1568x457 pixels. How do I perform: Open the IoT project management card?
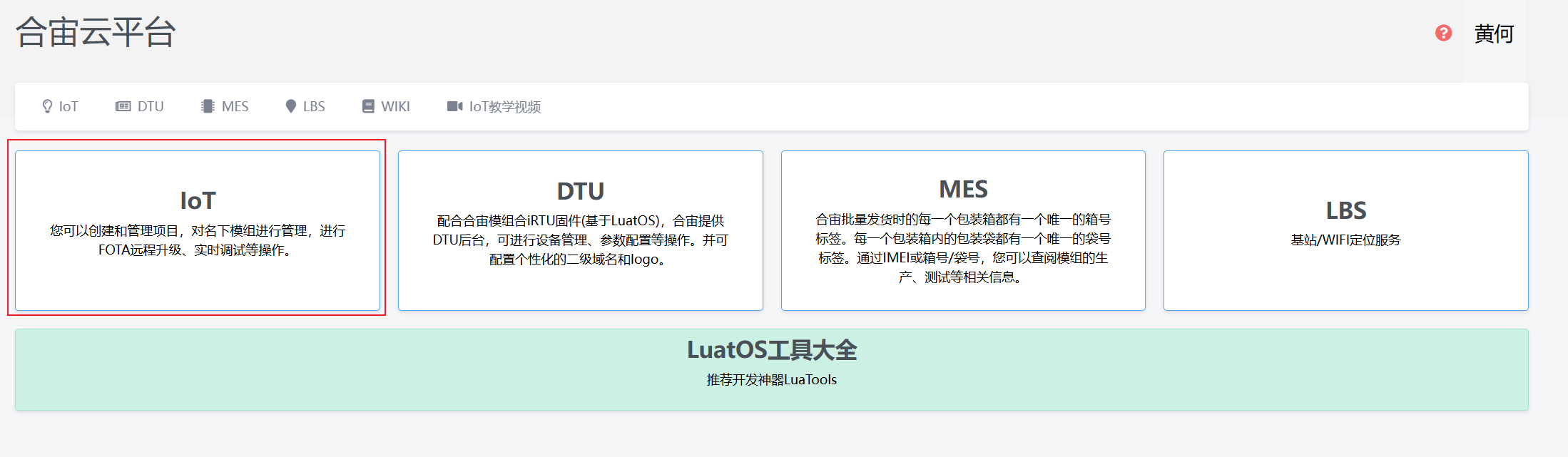point(198,230)
